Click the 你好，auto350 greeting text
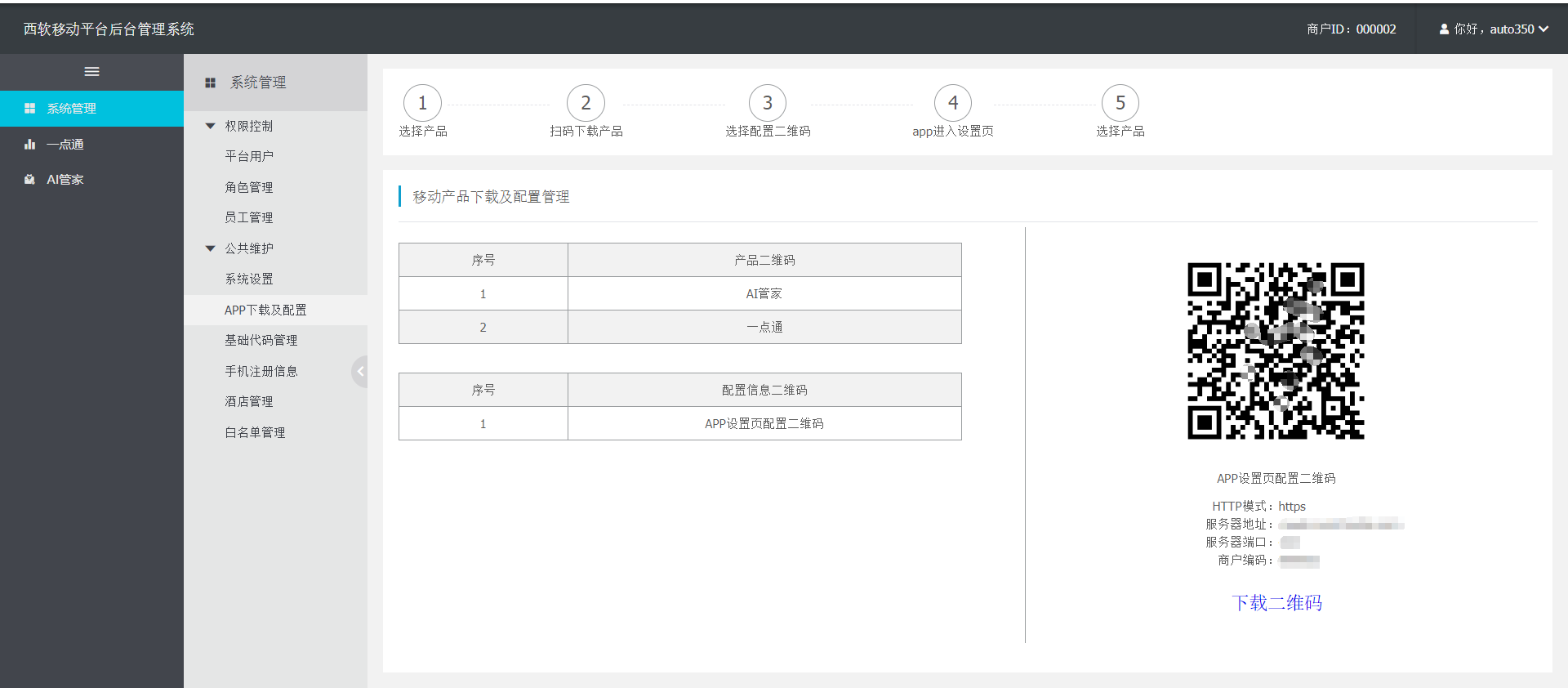The image size is (1568, 688). [x=1494, y=29]
